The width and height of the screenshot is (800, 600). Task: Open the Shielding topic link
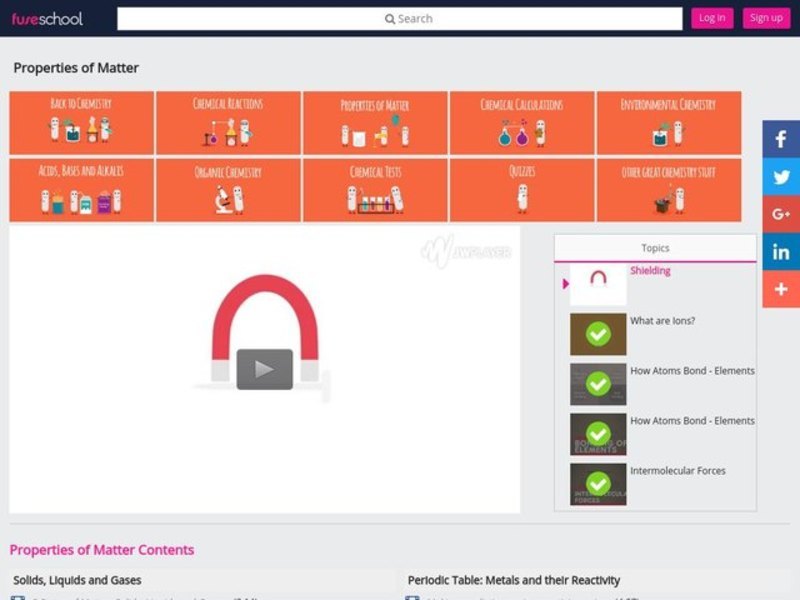[650, 271]
